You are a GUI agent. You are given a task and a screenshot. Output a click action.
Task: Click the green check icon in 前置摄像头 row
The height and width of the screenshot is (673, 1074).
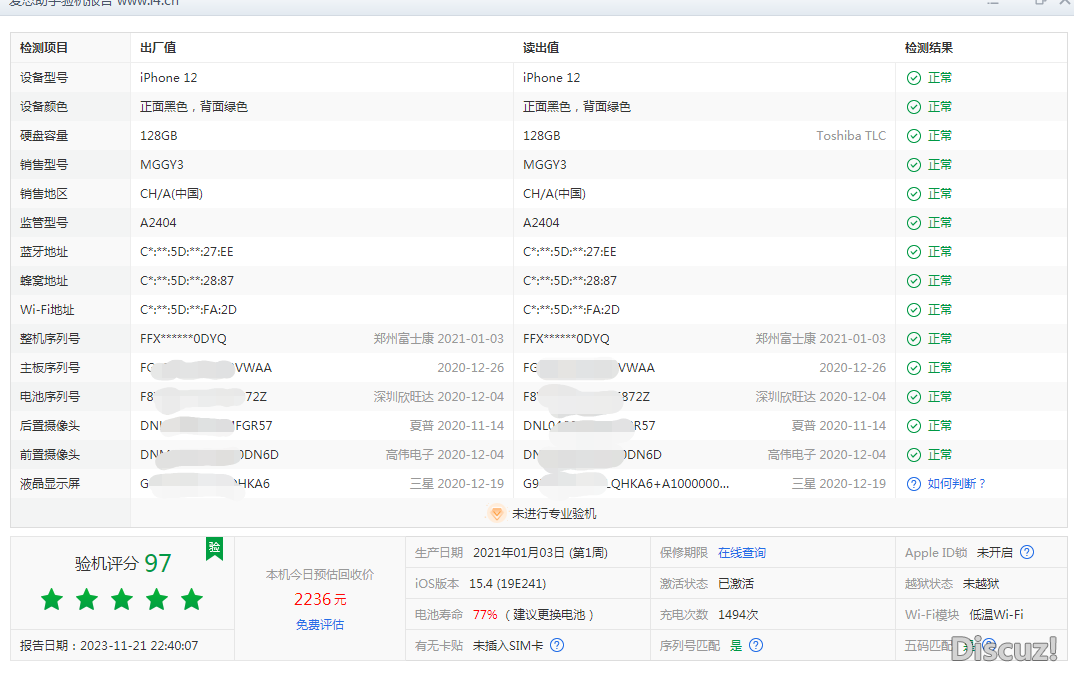coord(914,455)
